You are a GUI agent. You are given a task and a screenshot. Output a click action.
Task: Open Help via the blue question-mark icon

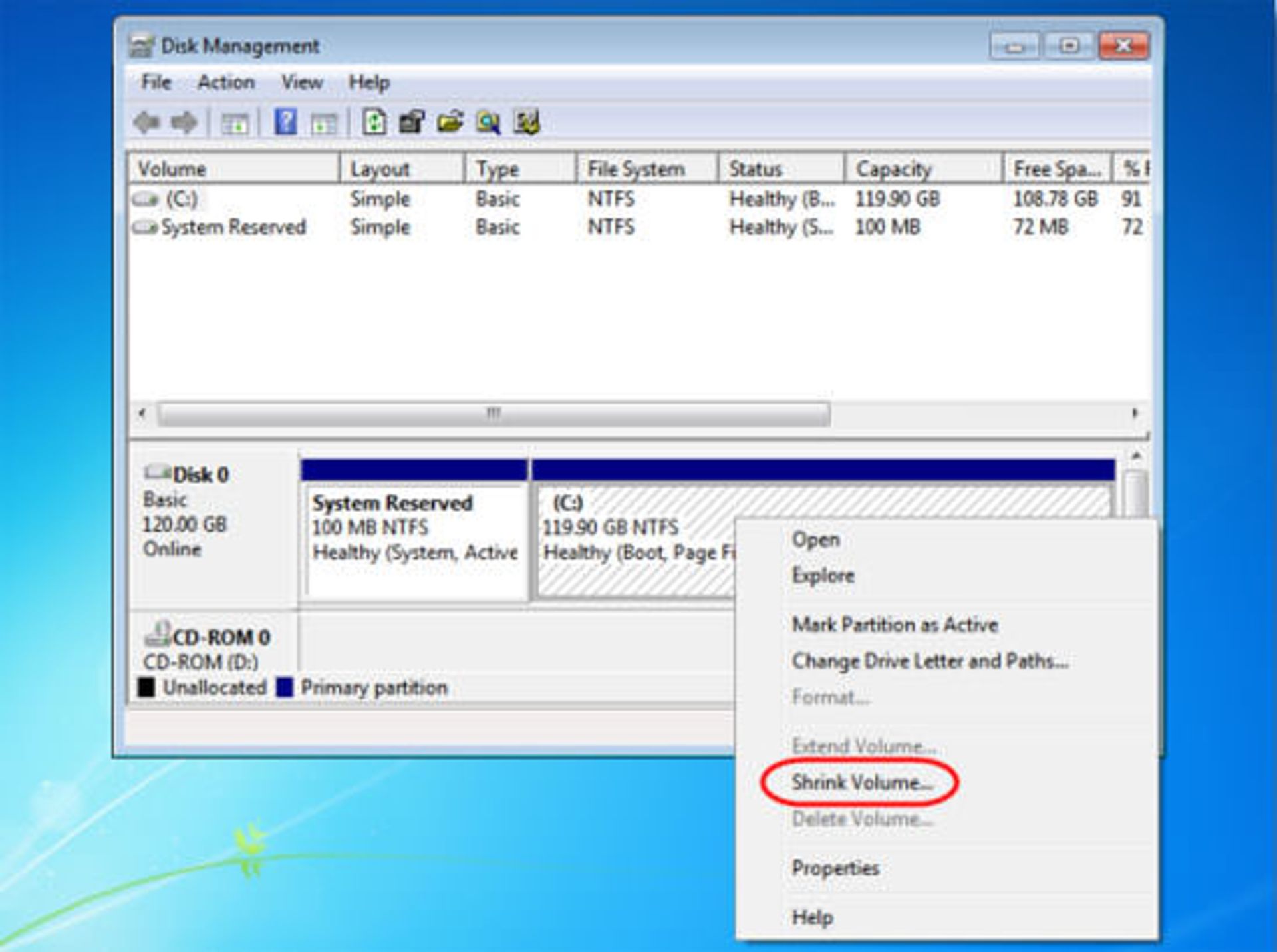pos(285,122)
